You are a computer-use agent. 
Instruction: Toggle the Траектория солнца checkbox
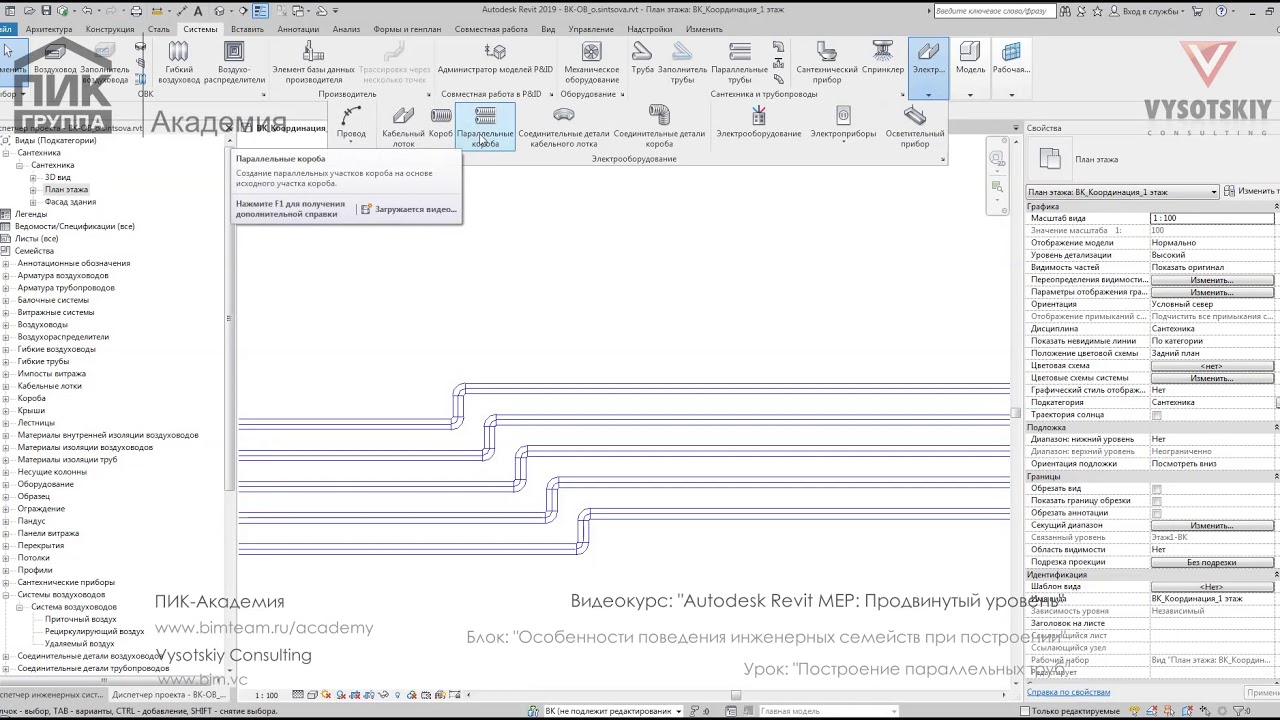[1157, 415]
